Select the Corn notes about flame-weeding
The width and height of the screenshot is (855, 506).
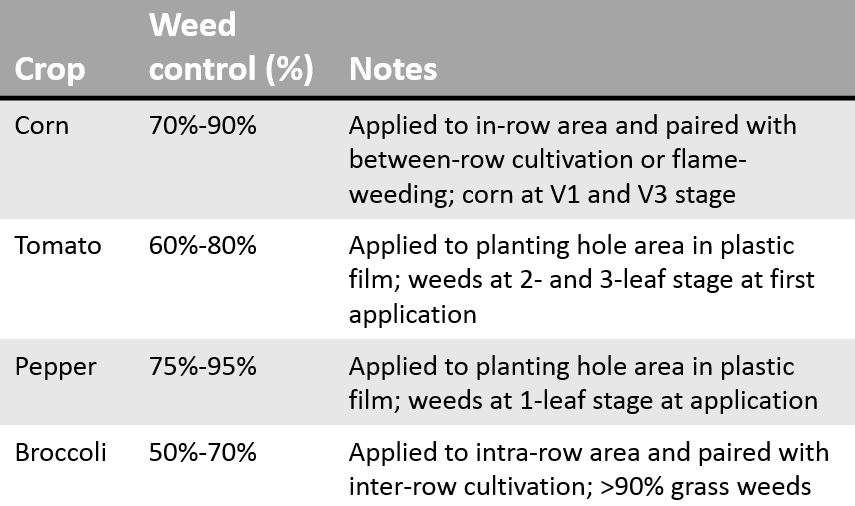[573, 160]
